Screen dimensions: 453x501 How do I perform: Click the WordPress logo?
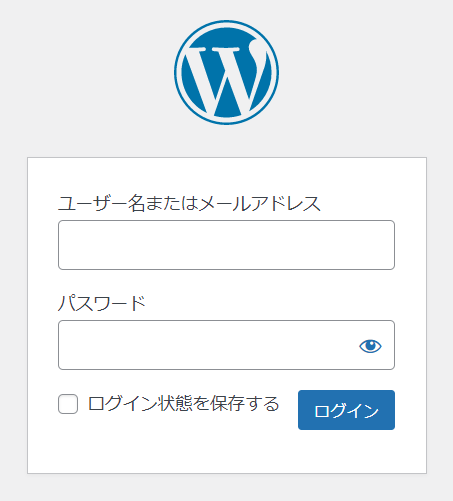226,72
